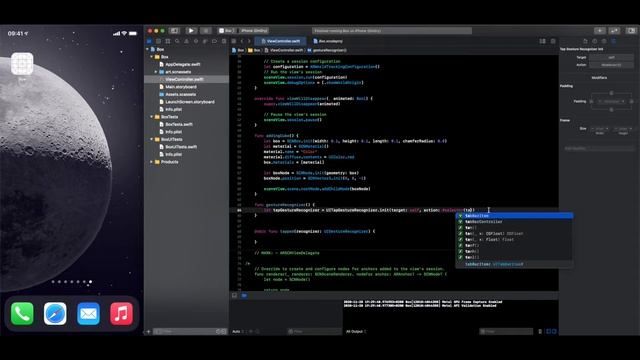Screen dimensions: 640x360
Task: Choose the iPhone run destination
Action: (253, 31)
